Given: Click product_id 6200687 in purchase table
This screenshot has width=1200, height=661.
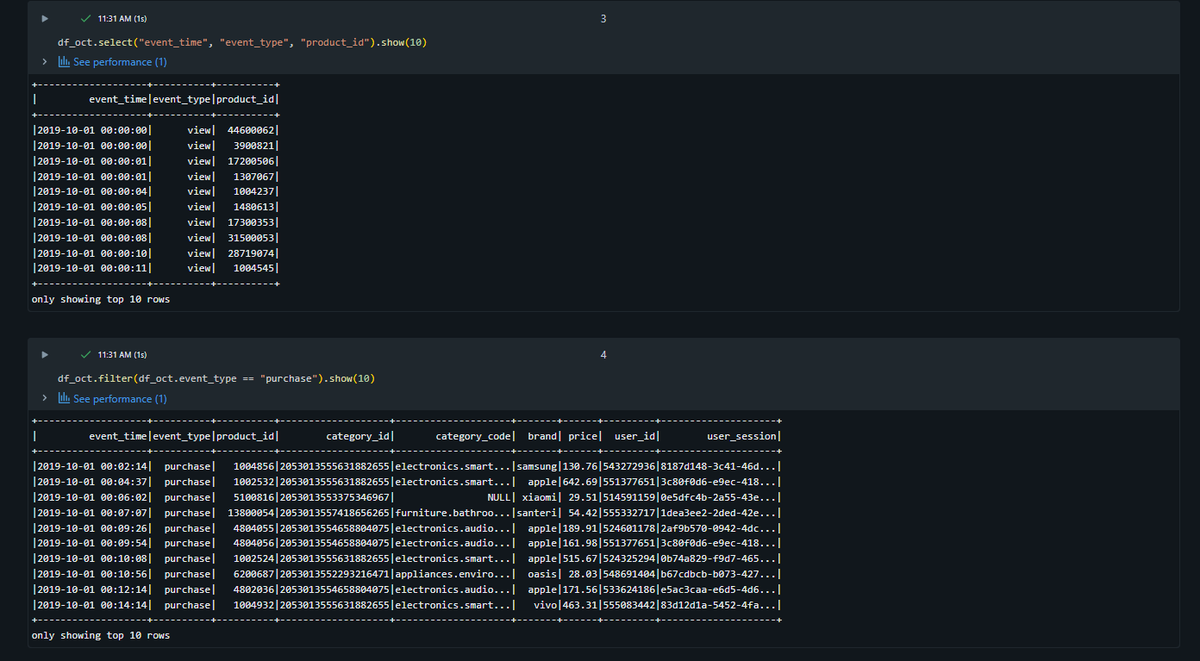Looking at the screenshot, I should coord(254,574).
